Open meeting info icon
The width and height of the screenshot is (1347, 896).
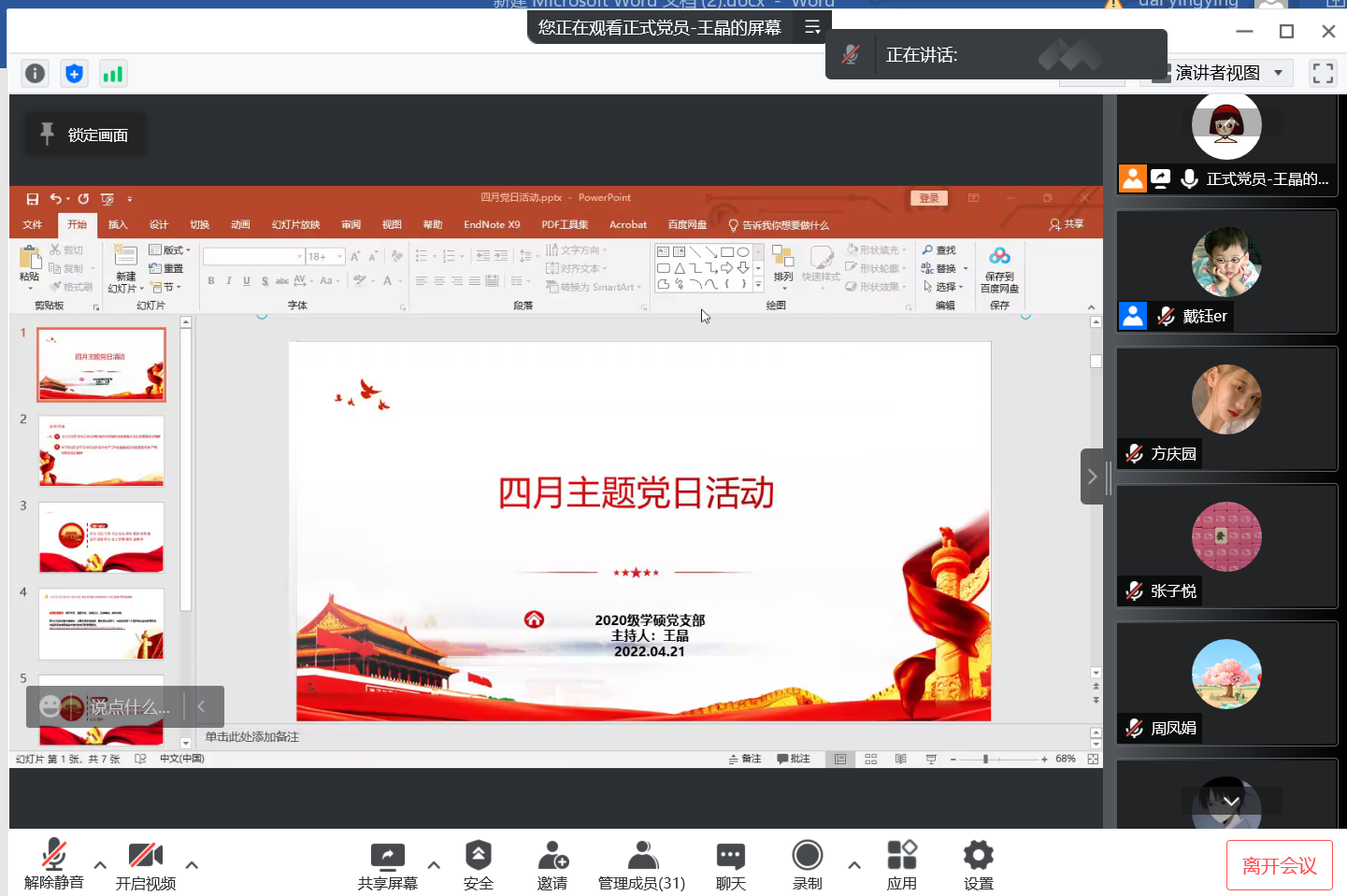35,74
